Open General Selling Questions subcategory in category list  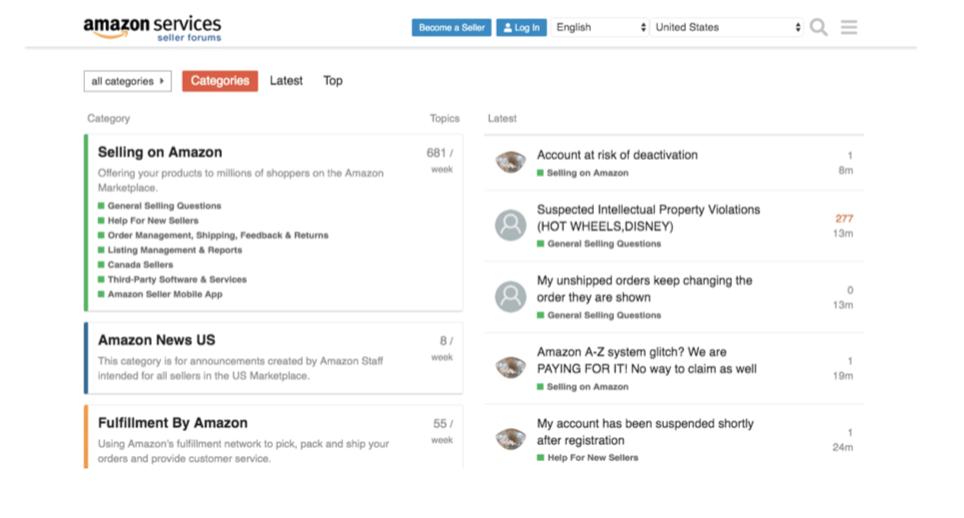164,206
